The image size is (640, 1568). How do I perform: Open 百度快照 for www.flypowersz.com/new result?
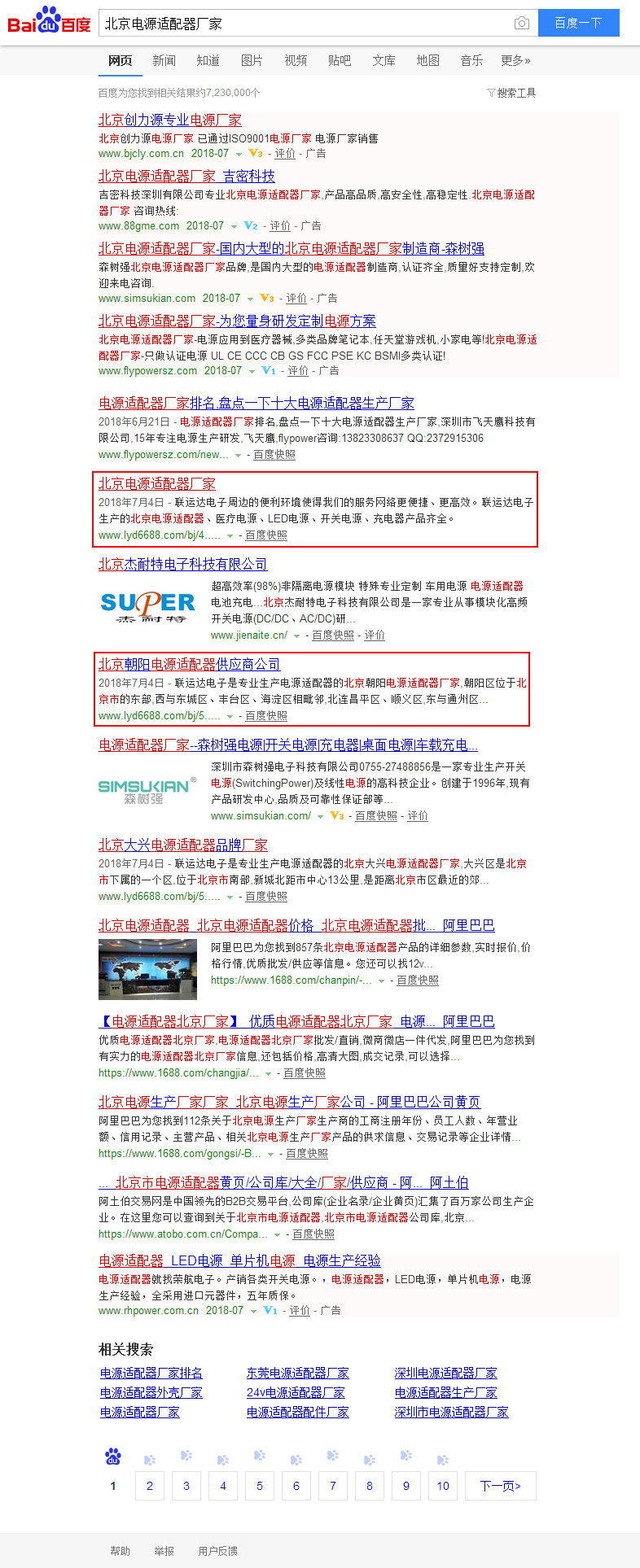coord(274,455)
